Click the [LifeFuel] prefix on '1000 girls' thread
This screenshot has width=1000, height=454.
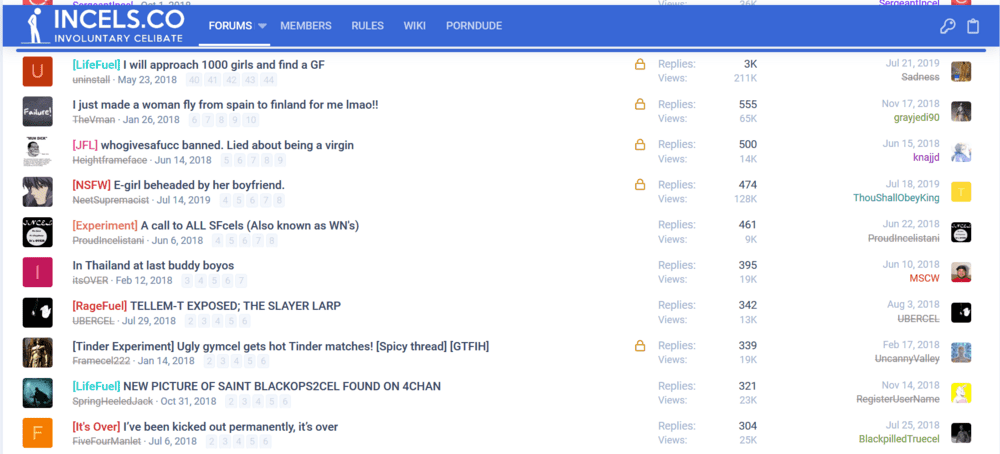point(96,64)
